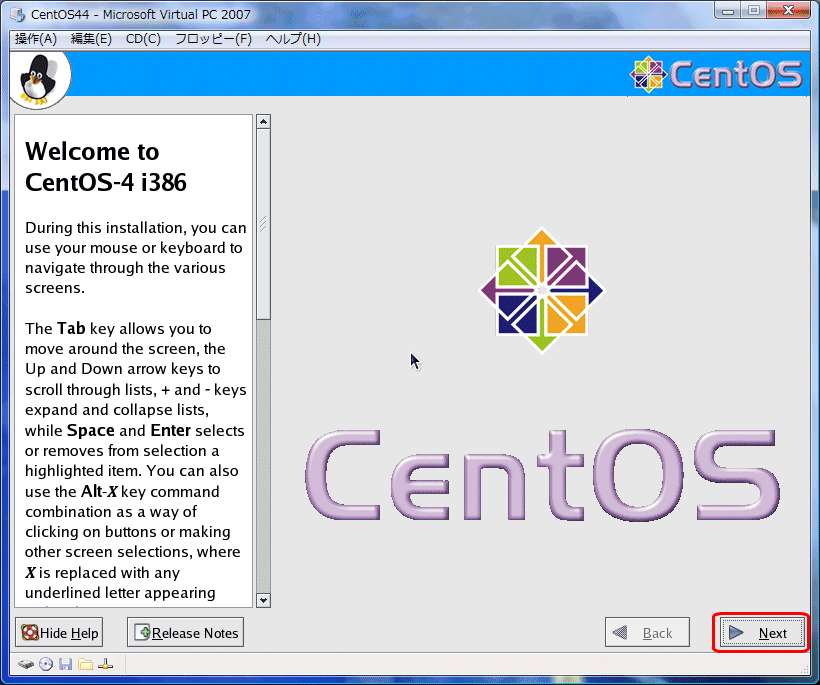The height and width of the screenshot is (685, 820).
Task: Open the 編集(E) menu
Action: pyautogui.click(x=91, y=39)
